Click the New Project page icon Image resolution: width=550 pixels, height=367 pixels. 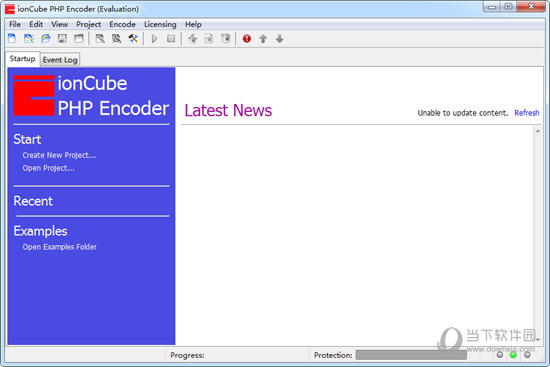[12, 39]
